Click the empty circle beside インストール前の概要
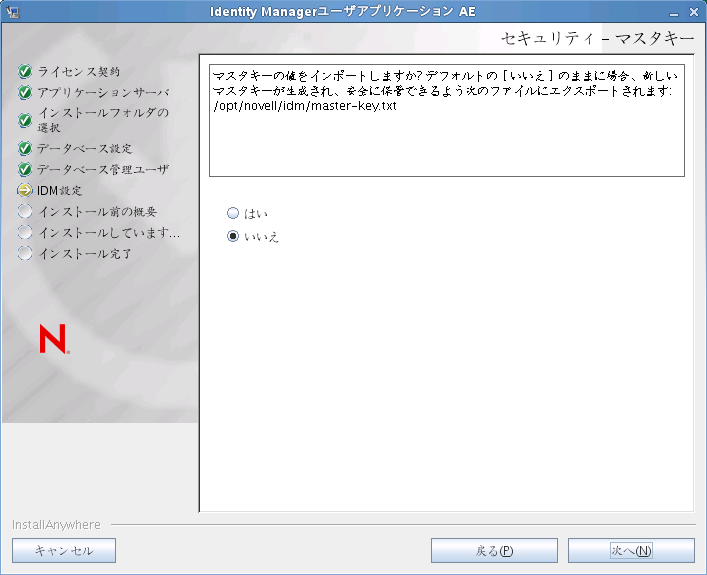This screenshot has width=707, height=575. coord(25,211)
